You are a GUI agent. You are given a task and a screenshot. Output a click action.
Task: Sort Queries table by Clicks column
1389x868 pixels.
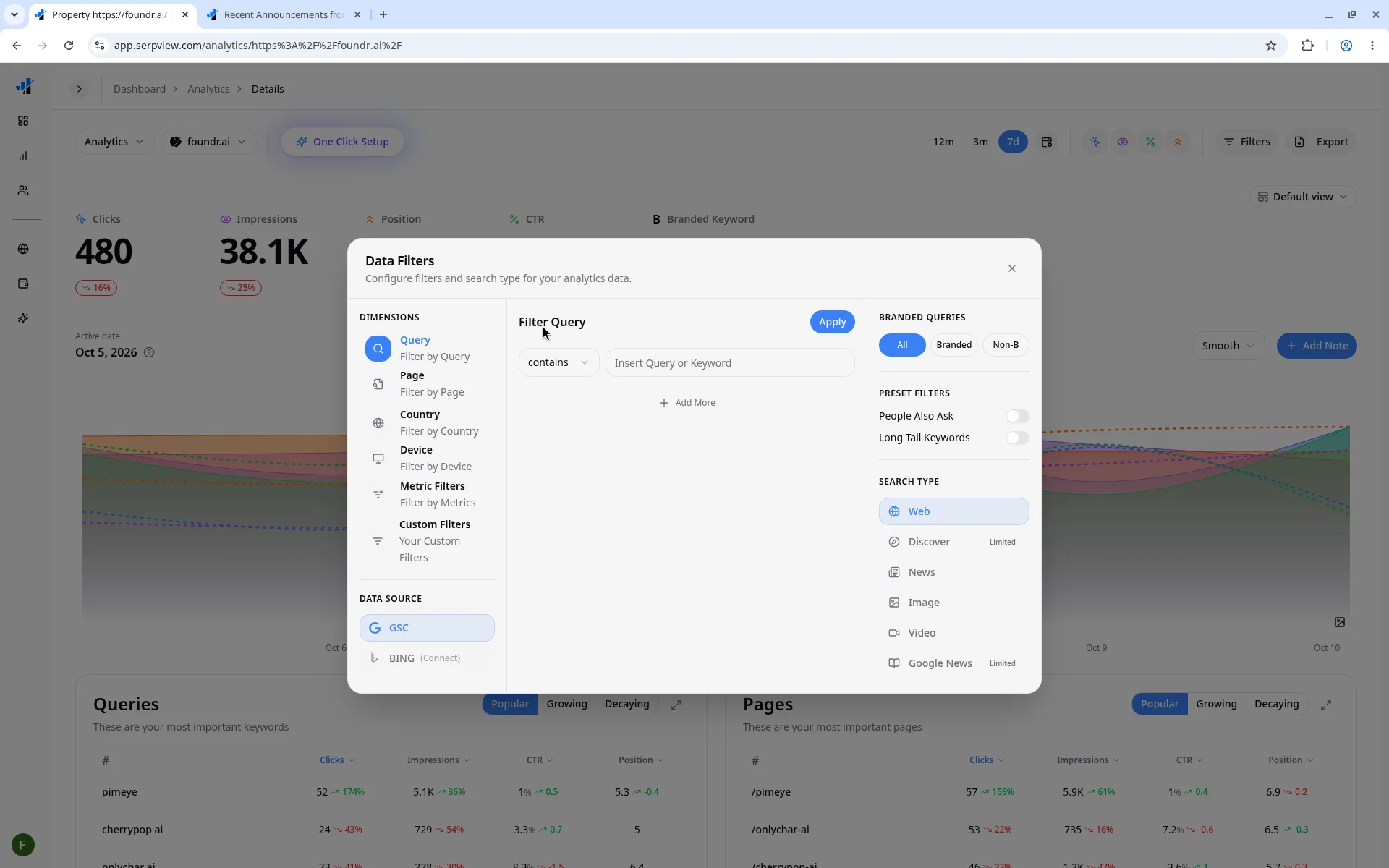[337, 760]
